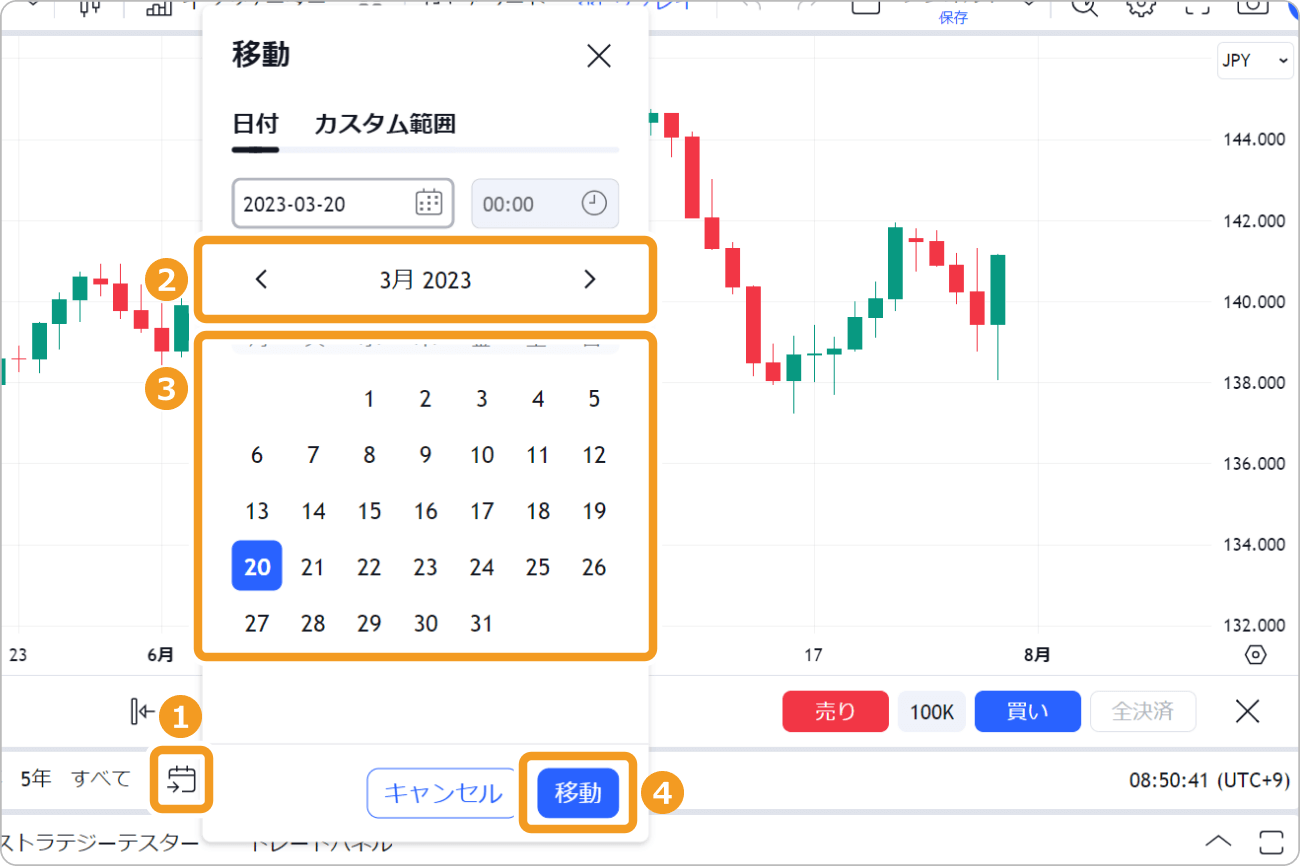Click the 3月 2023 month header

(425, 280)
